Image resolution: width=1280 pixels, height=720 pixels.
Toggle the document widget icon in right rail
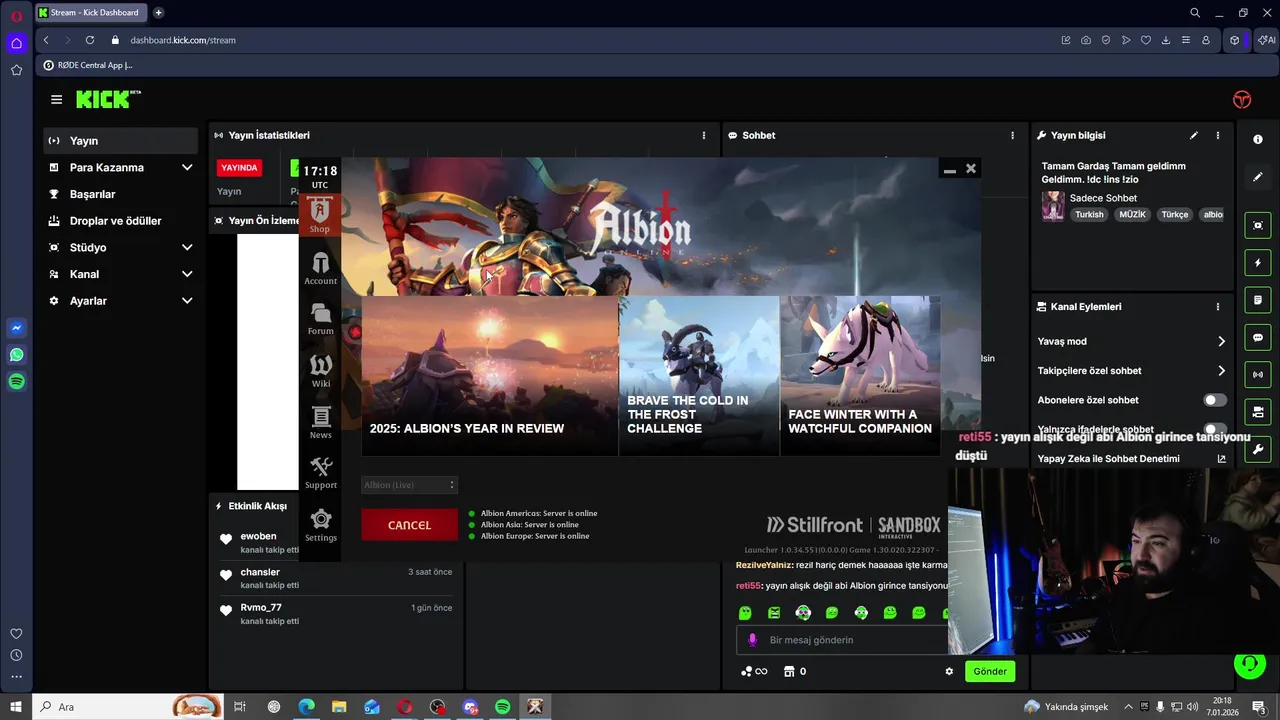click(x=1258, y=300)
